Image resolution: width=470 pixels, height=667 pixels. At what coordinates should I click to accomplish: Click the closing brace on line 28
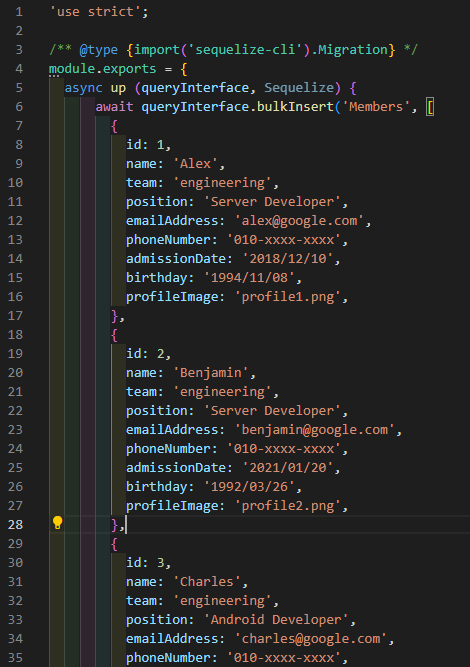coord(114,525)
